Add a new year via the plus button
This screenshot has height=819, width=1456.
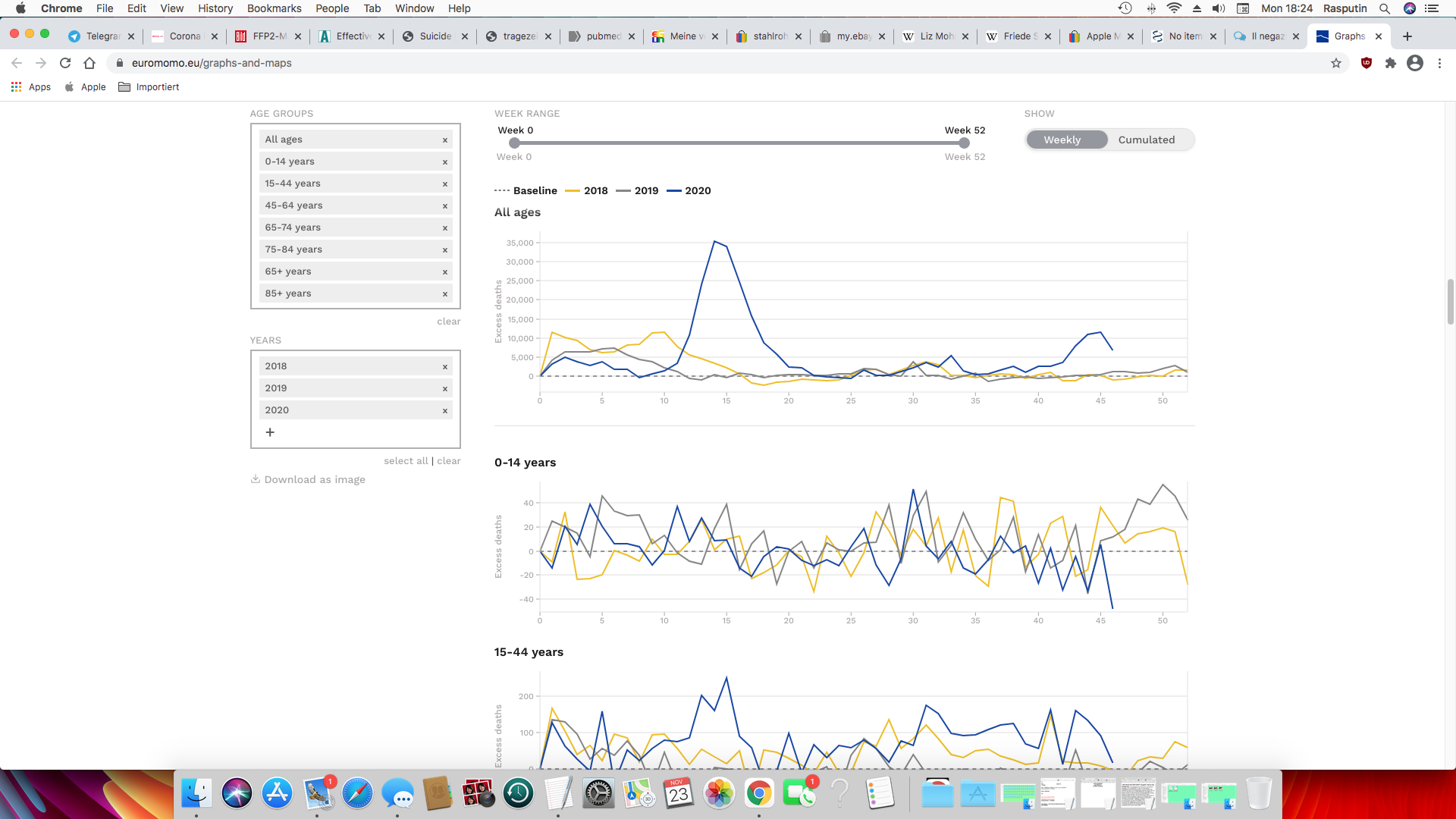[270, 432]
